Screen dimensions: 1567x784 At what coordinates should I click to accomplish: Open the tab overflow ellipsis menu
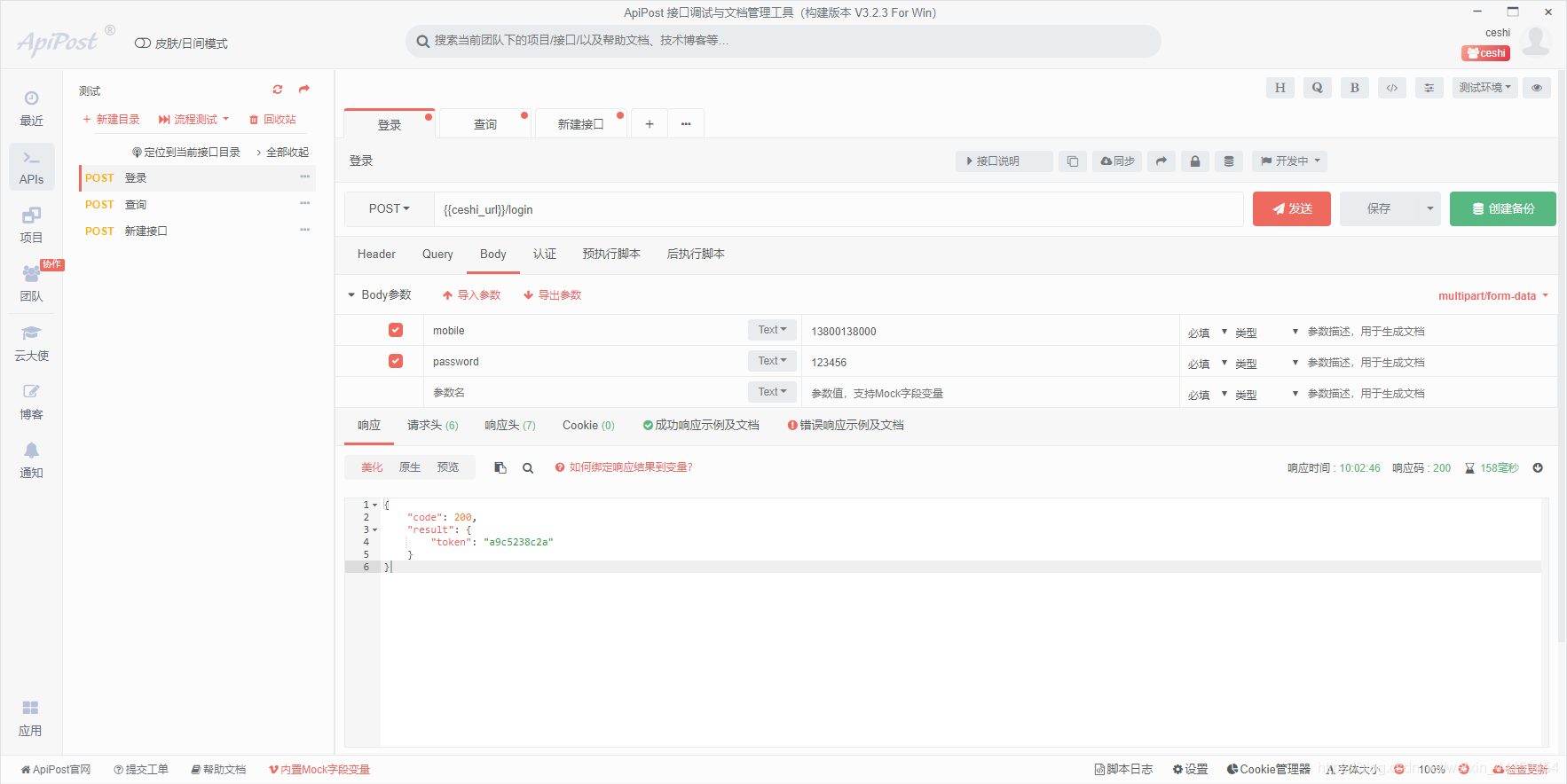click(x=686, y=124)
